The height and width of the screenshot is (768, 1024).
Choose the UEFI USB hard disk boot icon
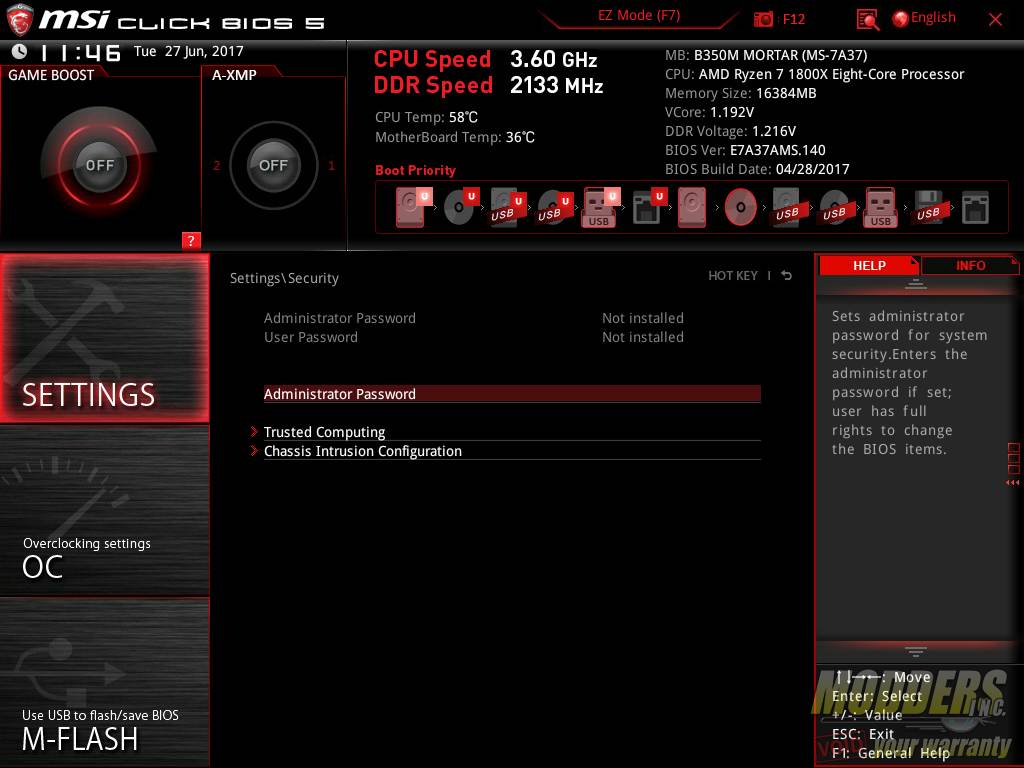click(x=507, y=207)
